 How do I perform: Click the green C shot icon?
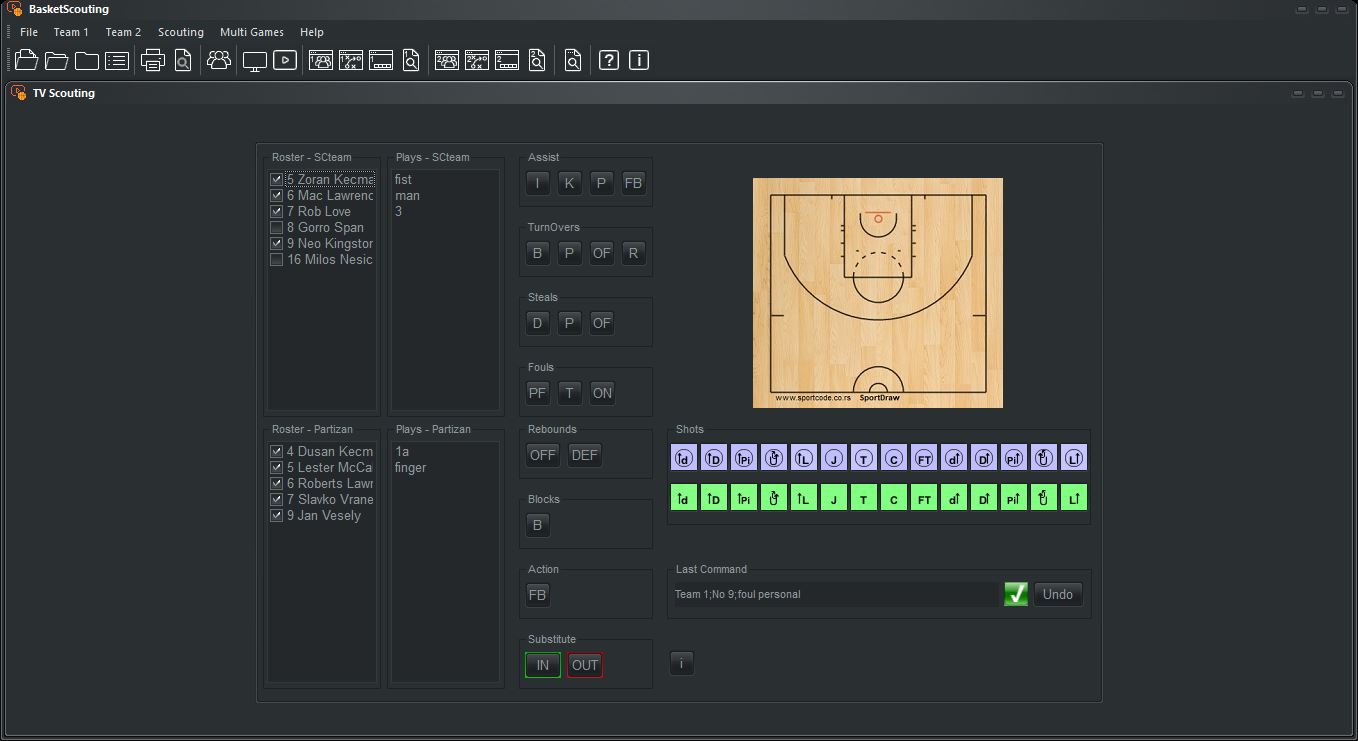tap(894, 498)
